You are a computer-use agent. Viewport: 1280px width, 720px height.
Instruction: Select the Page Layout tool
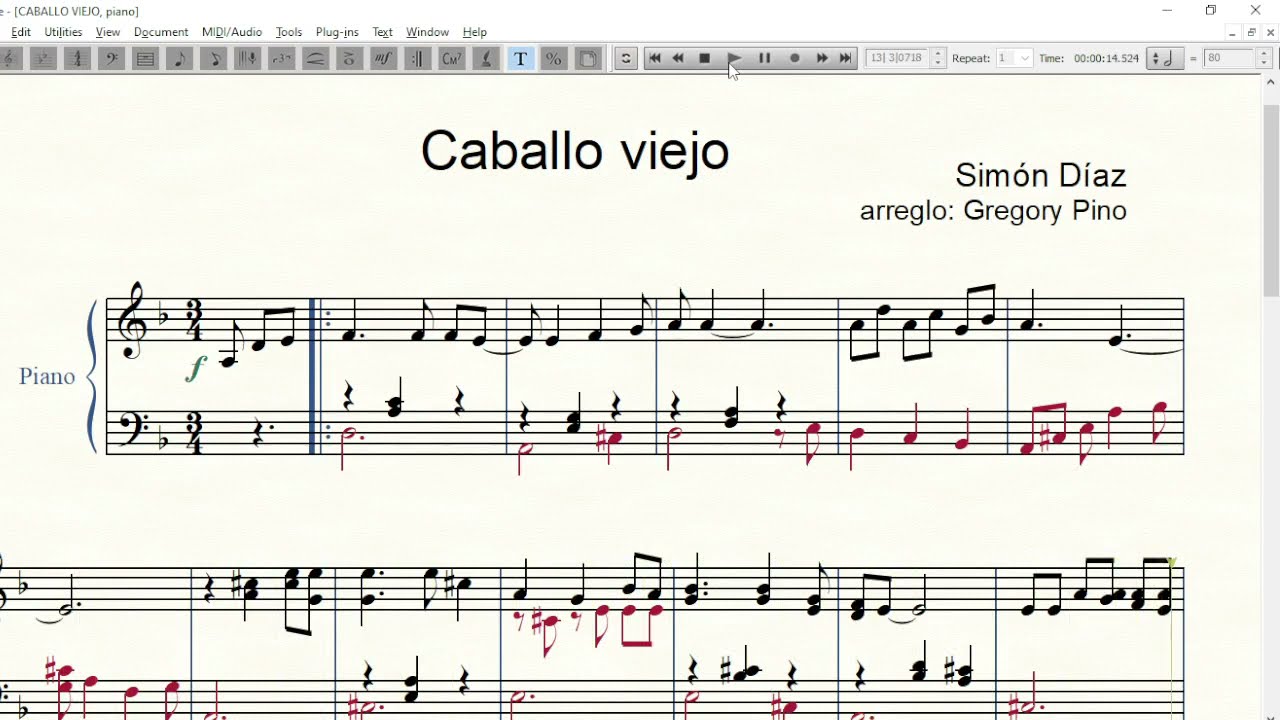pos(588,59)
